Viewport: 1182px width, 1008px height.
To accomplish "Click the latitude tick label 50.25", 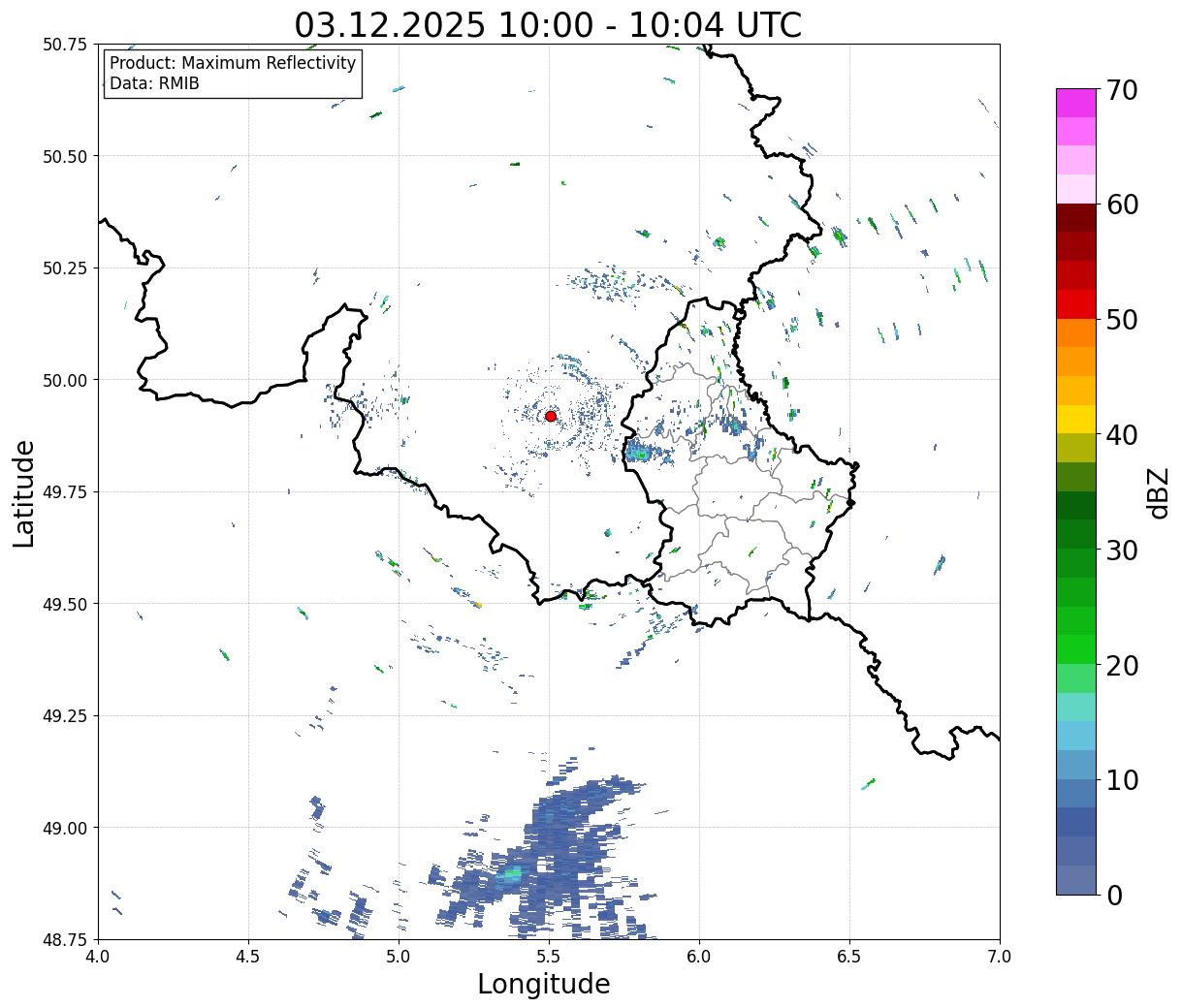I will pyautogui.click(x=65, y=268).
